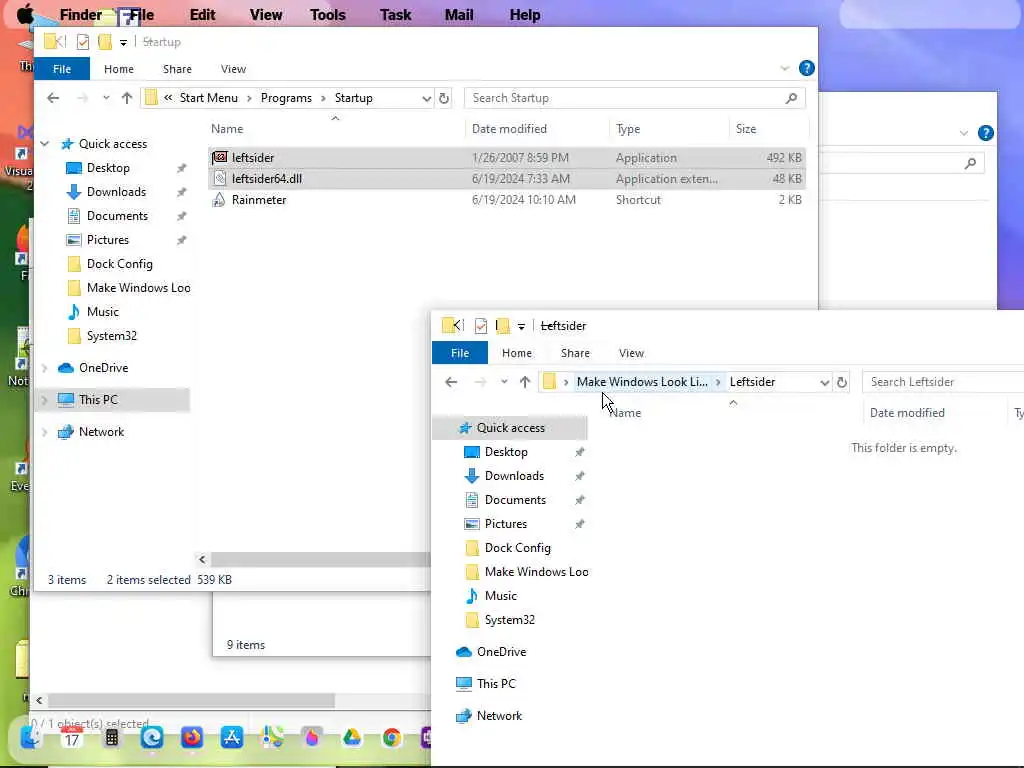Launch Firefox from the dock
The width and height of the screenshot is (1024, 768).
coord(192,738)
